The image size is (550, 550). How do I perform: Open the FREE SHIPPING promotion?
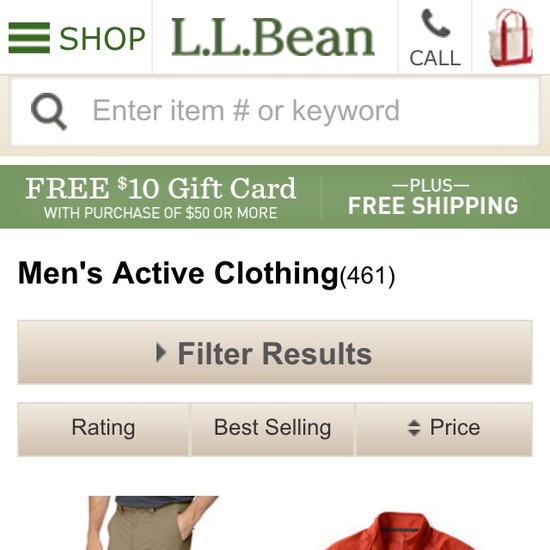433,205
